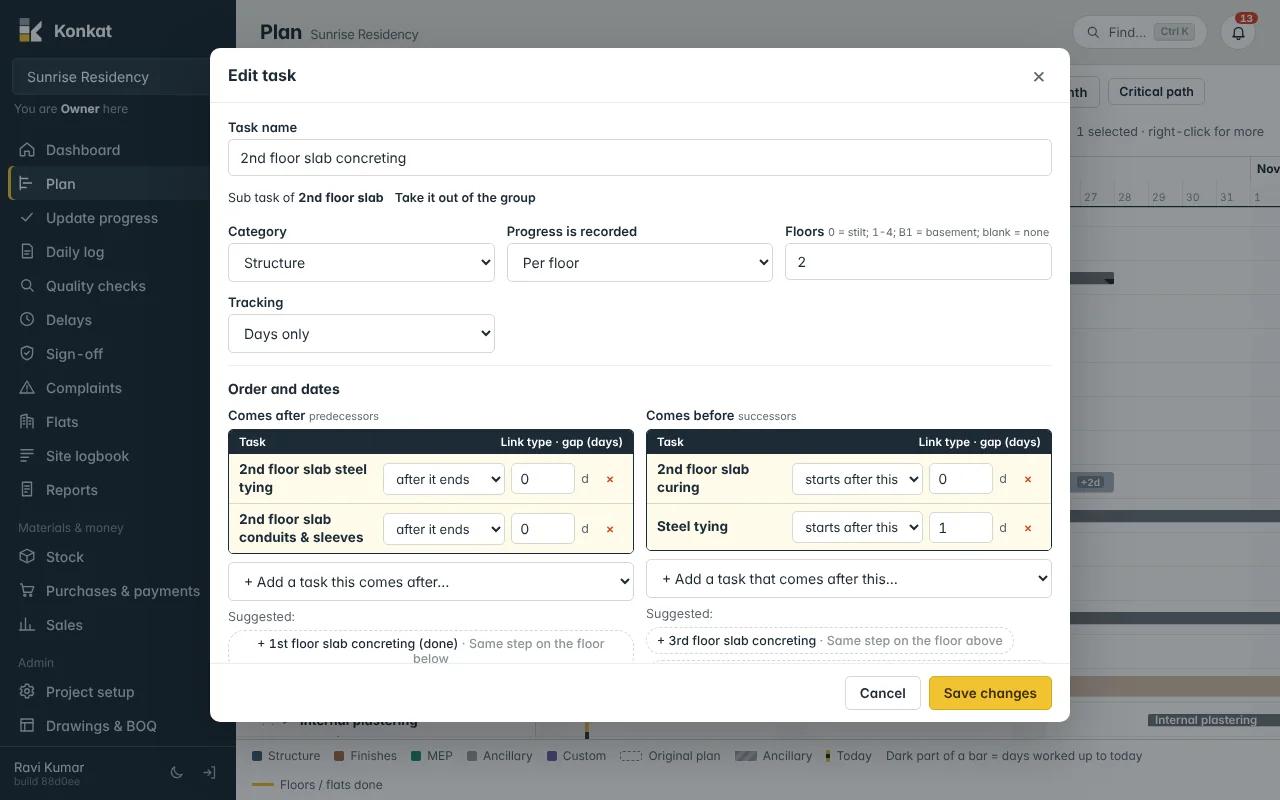Image resolution: width=1280 pixels, height=800 pixels.
Task: Remove the 2nd floor slab curing successor
Action: (x=1028, y=479)
